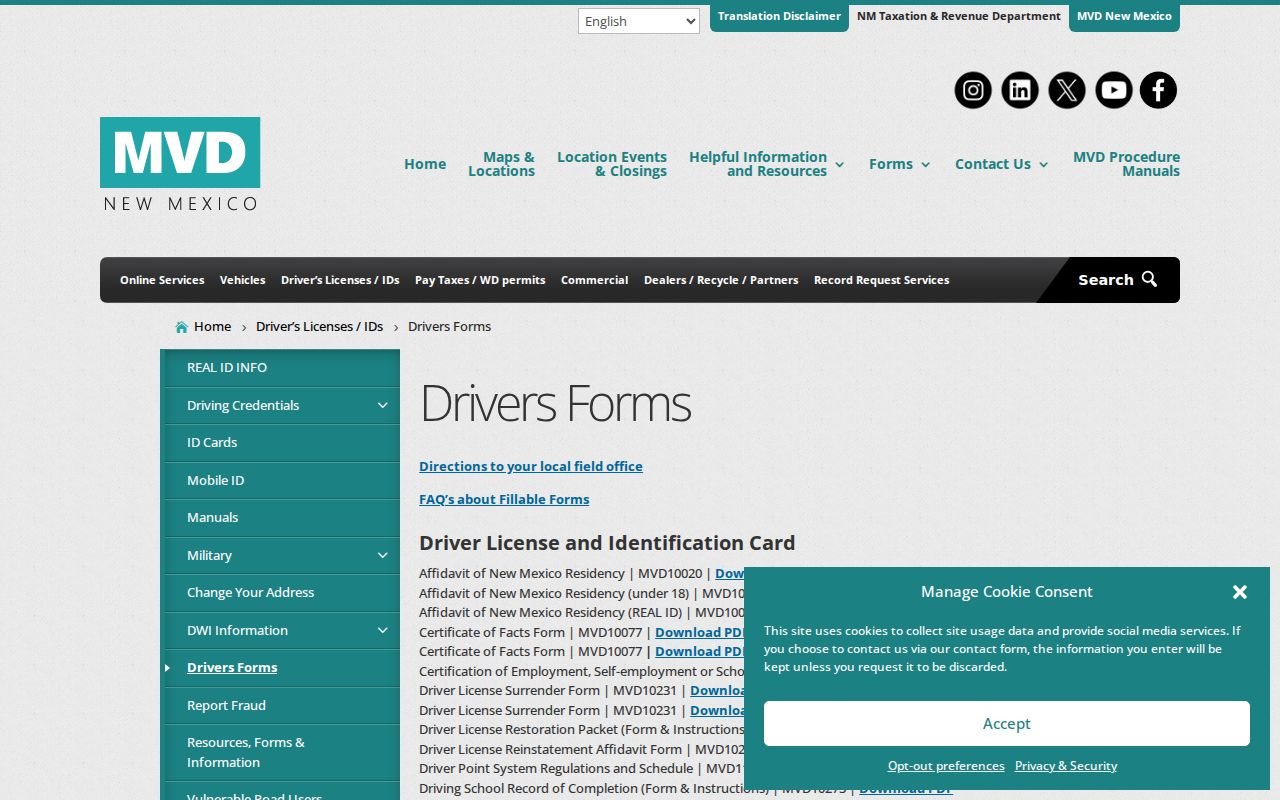Accept the cookie consent
The image size is (1280, 800).
tap(1007, 723)
